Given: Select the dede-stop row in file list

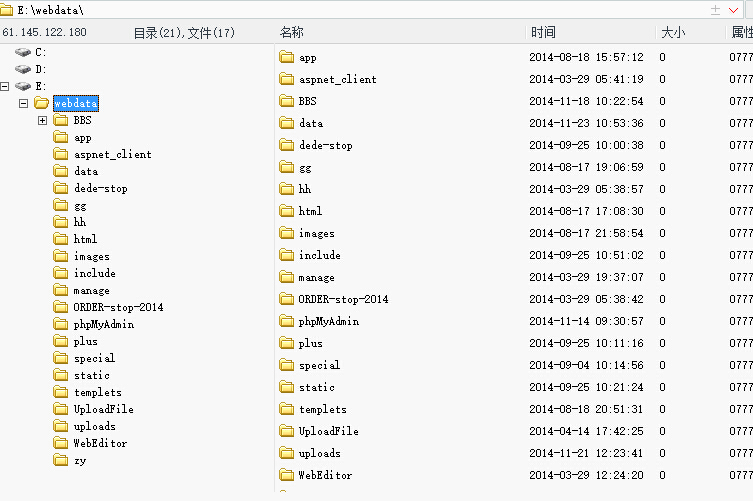Looking at the screenshot, I should (x=515, y=145).
